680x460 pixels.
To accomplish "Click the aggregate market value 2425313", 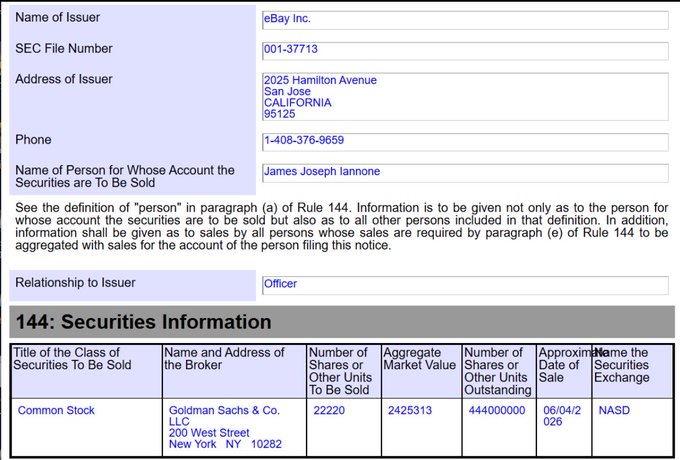I will click(x=410, y=410).
